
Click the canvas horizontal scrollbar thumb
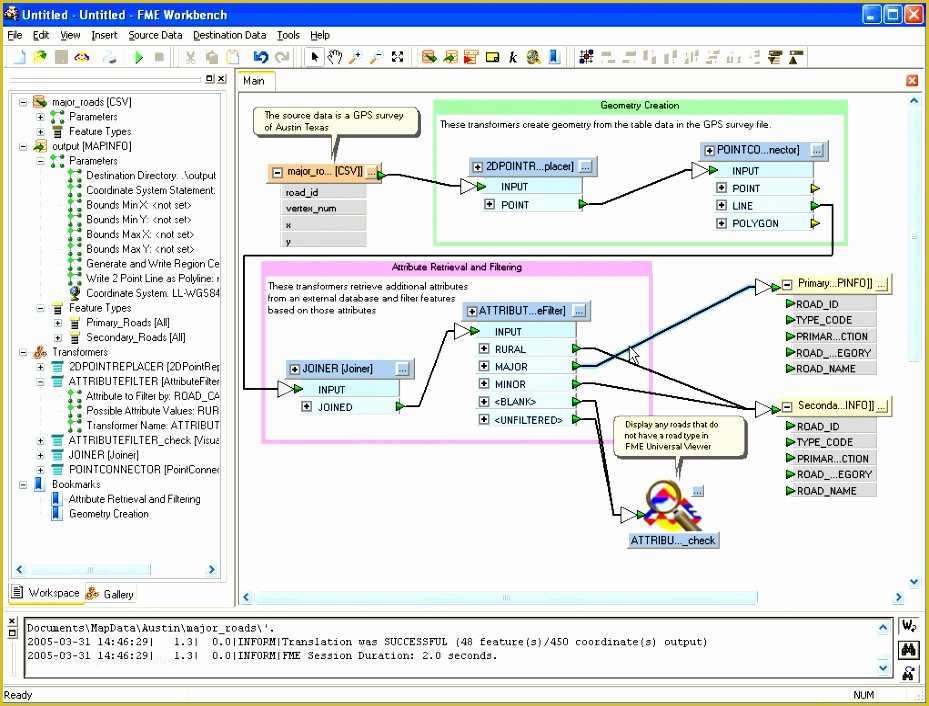tap(506, 597)
